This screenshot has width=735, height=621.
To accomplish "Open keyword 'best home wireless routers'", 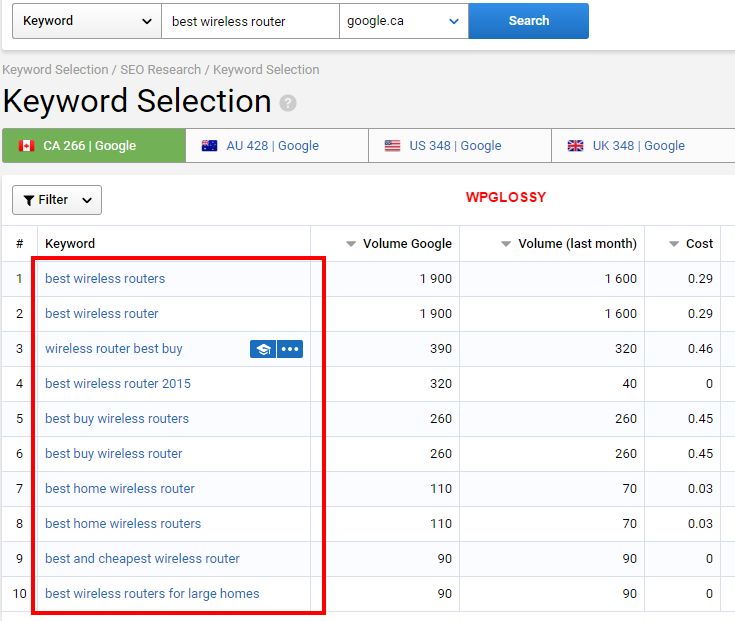I will pyautogui.click(x=123, y=524).
